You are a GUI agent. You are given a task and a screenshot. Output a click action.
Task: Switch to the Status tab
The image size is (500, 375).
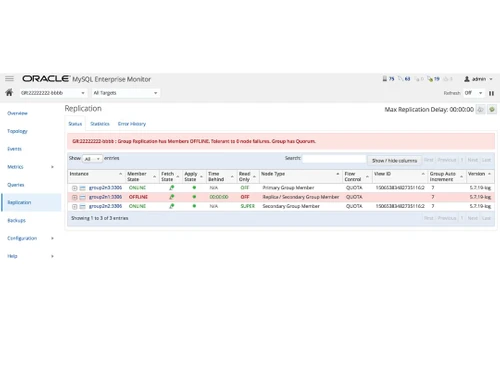tap(75, 124)
